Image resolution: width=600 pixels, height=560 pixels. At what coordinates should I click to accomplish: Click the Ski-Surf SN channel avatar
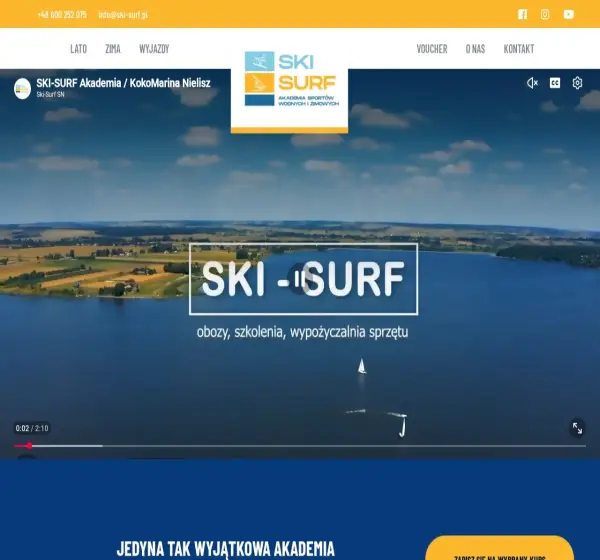pos(22,88)
